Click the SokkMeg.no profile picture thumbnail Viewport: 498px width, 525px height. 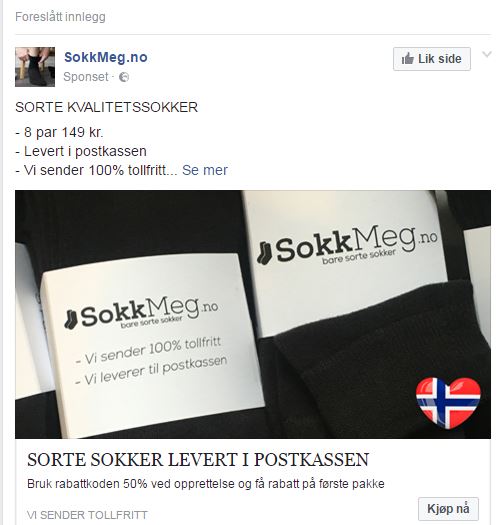click(35, 67)
